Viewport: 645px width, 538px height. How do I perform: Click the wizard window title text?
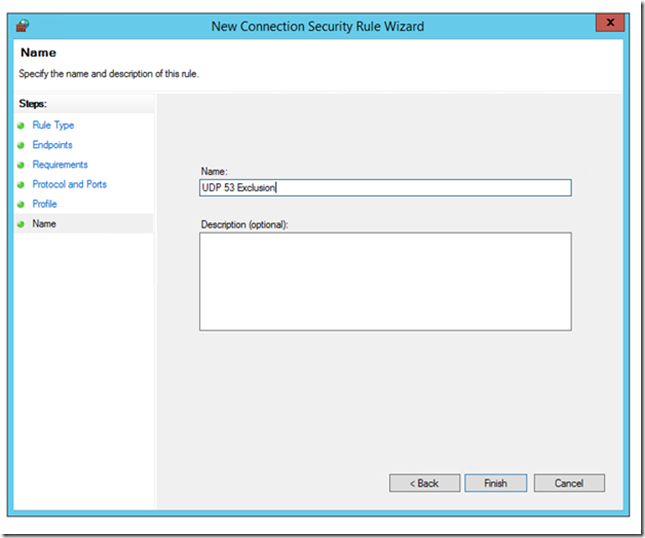[318, 26]
